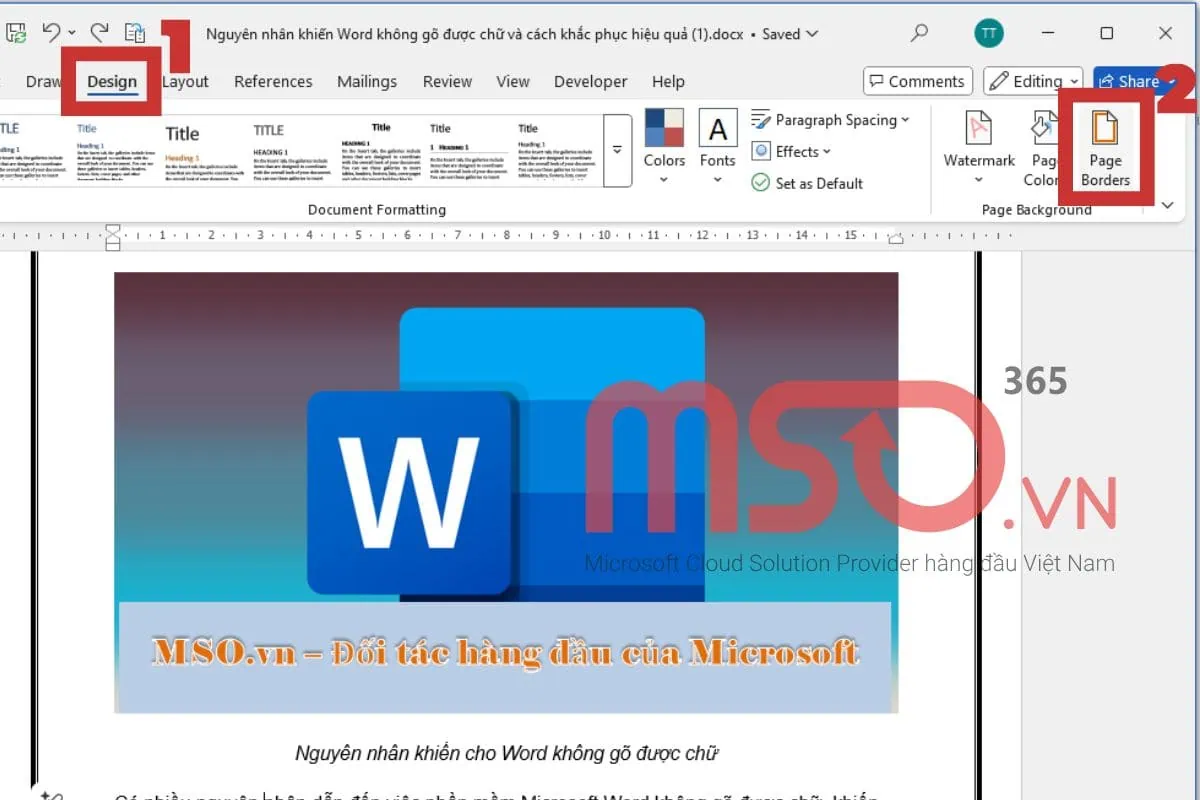Redo the last action
The width and height of the screenshot is (1200, 800).
click(97, 32)
